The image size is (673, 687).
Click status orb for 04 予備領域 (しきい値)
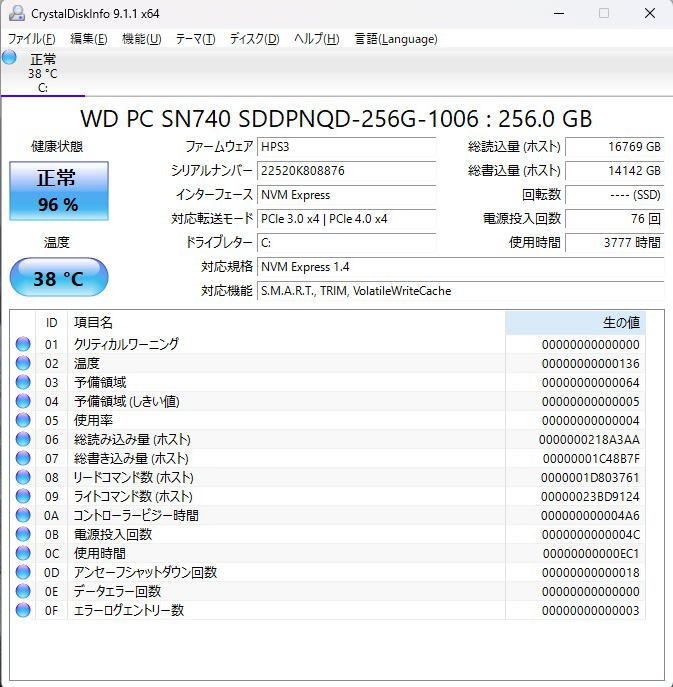pos(23,401)
